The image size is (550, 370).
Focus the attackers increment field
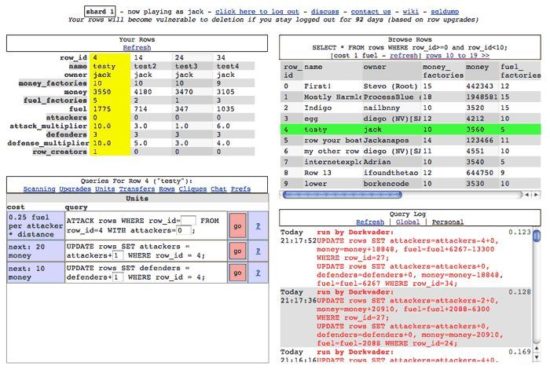[x=118, y=256]
